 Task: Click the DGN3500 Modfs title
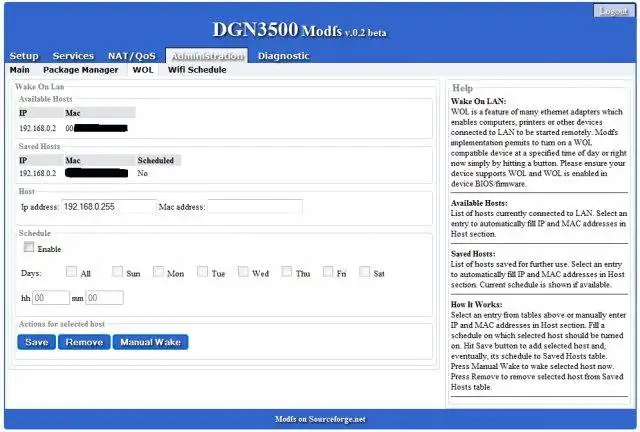click(x=300, y=30)
